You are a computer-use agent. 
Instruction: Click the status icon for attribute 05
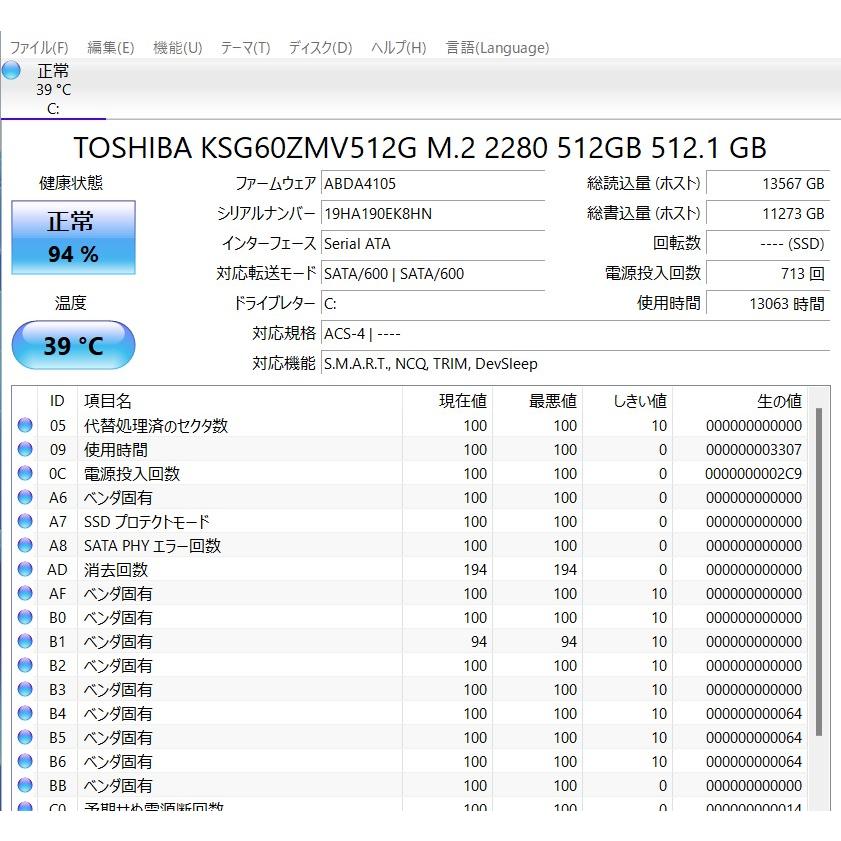(25, 425)
